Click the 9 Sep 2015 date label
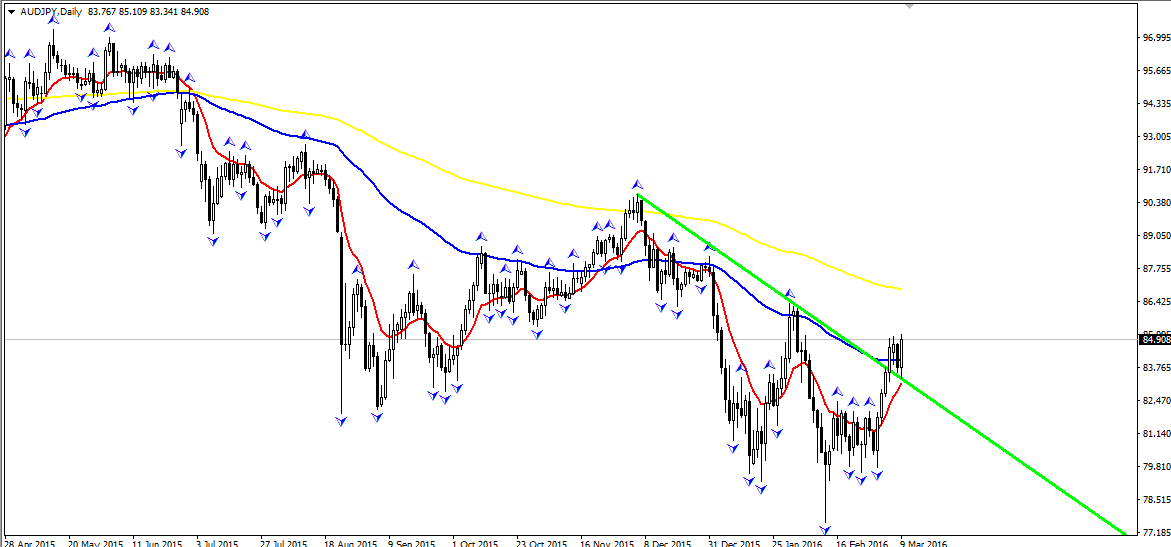Screen dimensions: 1171x547 pos(411,543)
